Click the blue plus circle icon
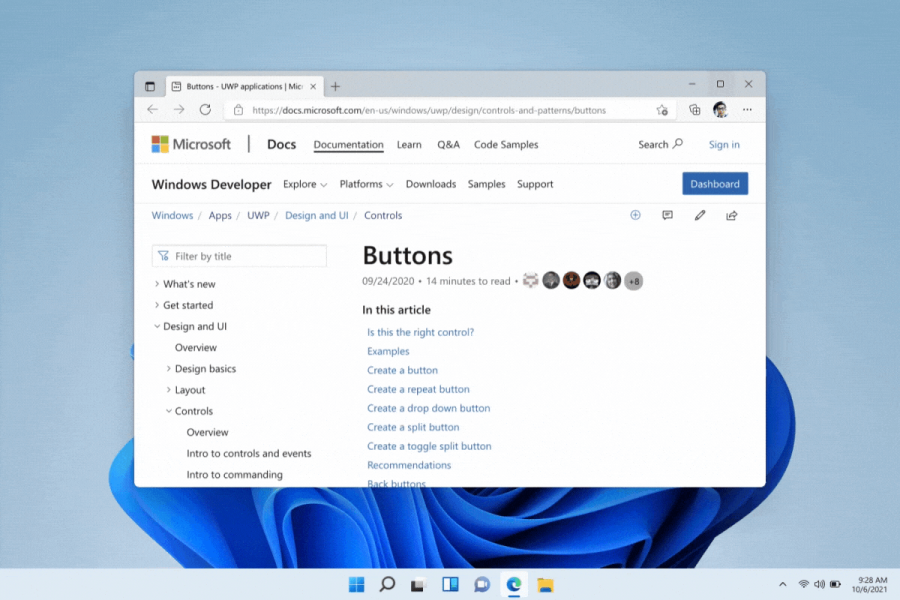900x600 pixels. point(635,215)
